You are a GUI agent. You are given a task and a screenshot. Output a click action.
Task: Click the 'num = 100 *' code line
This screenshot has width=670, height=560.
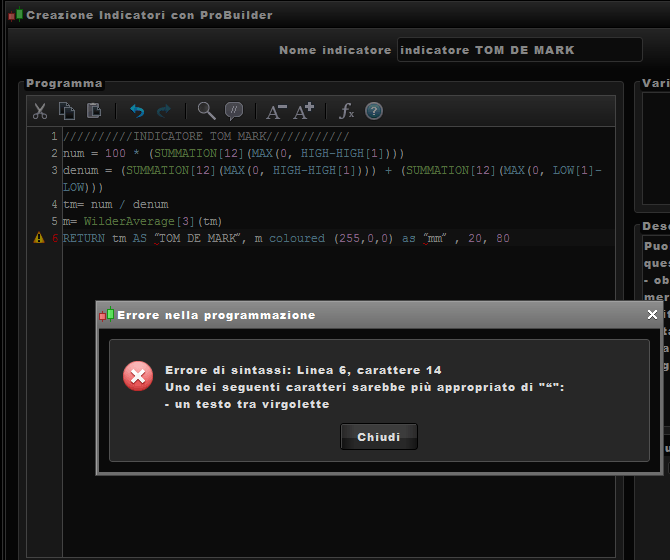[233, 153]
